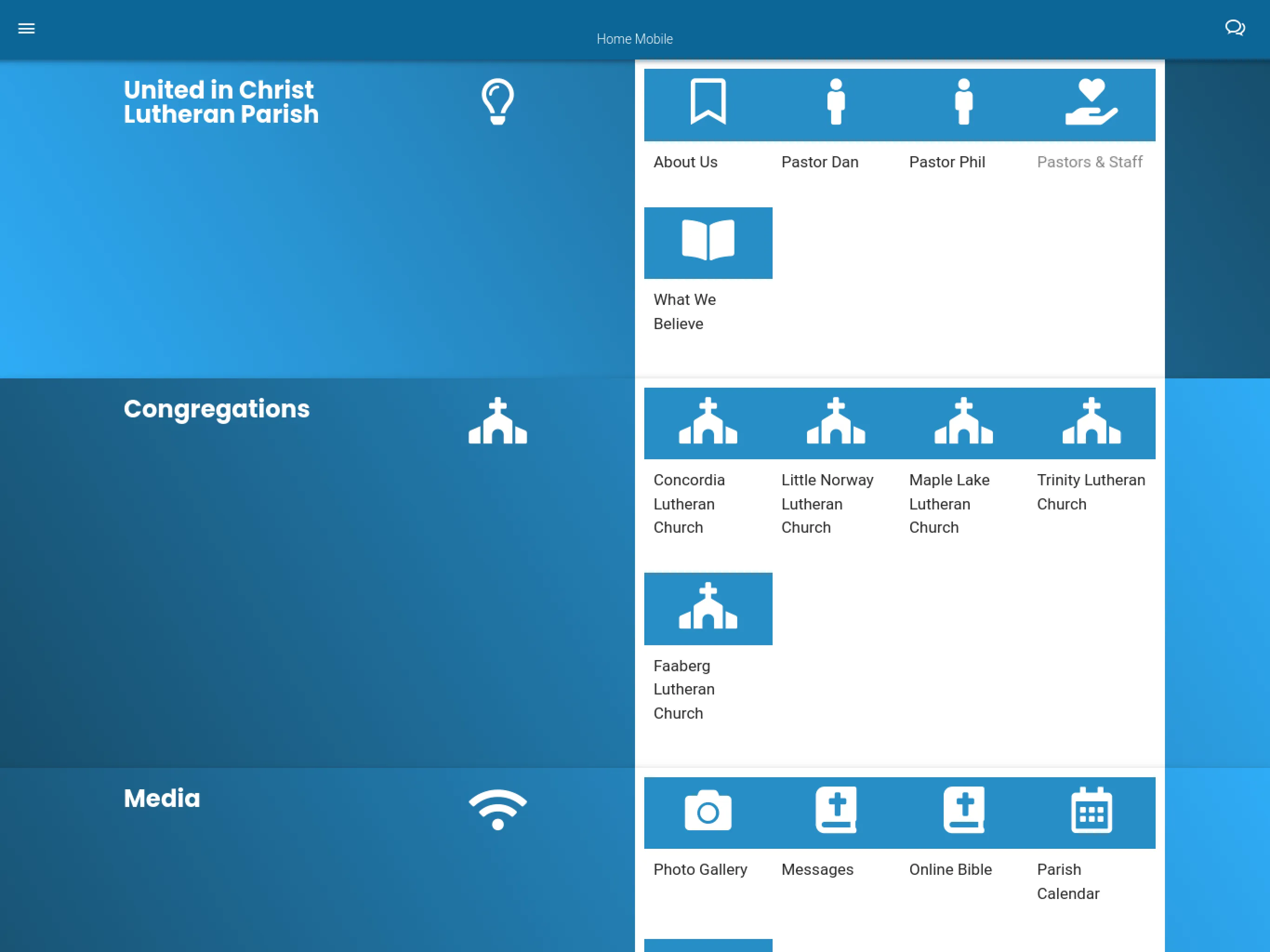Viewport: 1270px width, 952px height.
Task: Open What We Believe book icon
Action: coord(707,243)
